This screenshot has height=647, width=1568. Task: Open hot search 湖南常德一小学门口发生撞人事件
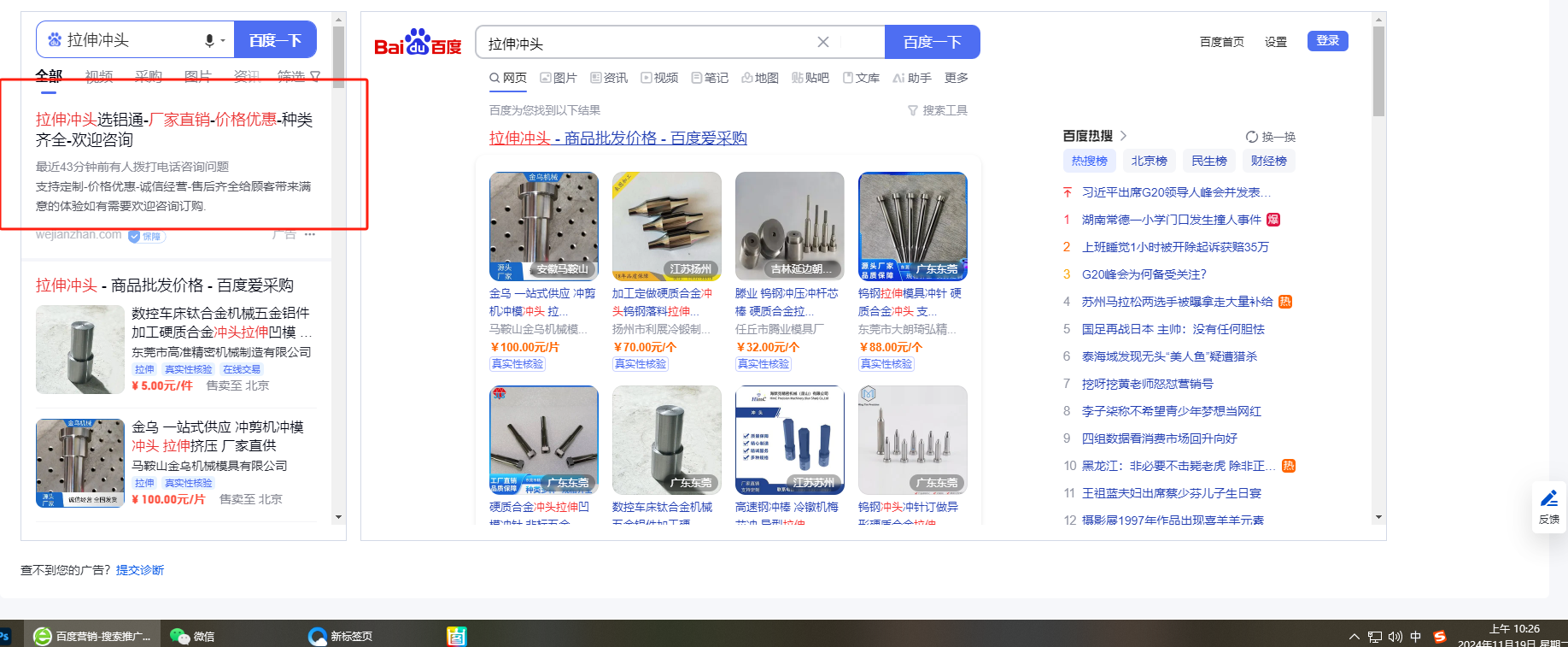click(1172, 220)
